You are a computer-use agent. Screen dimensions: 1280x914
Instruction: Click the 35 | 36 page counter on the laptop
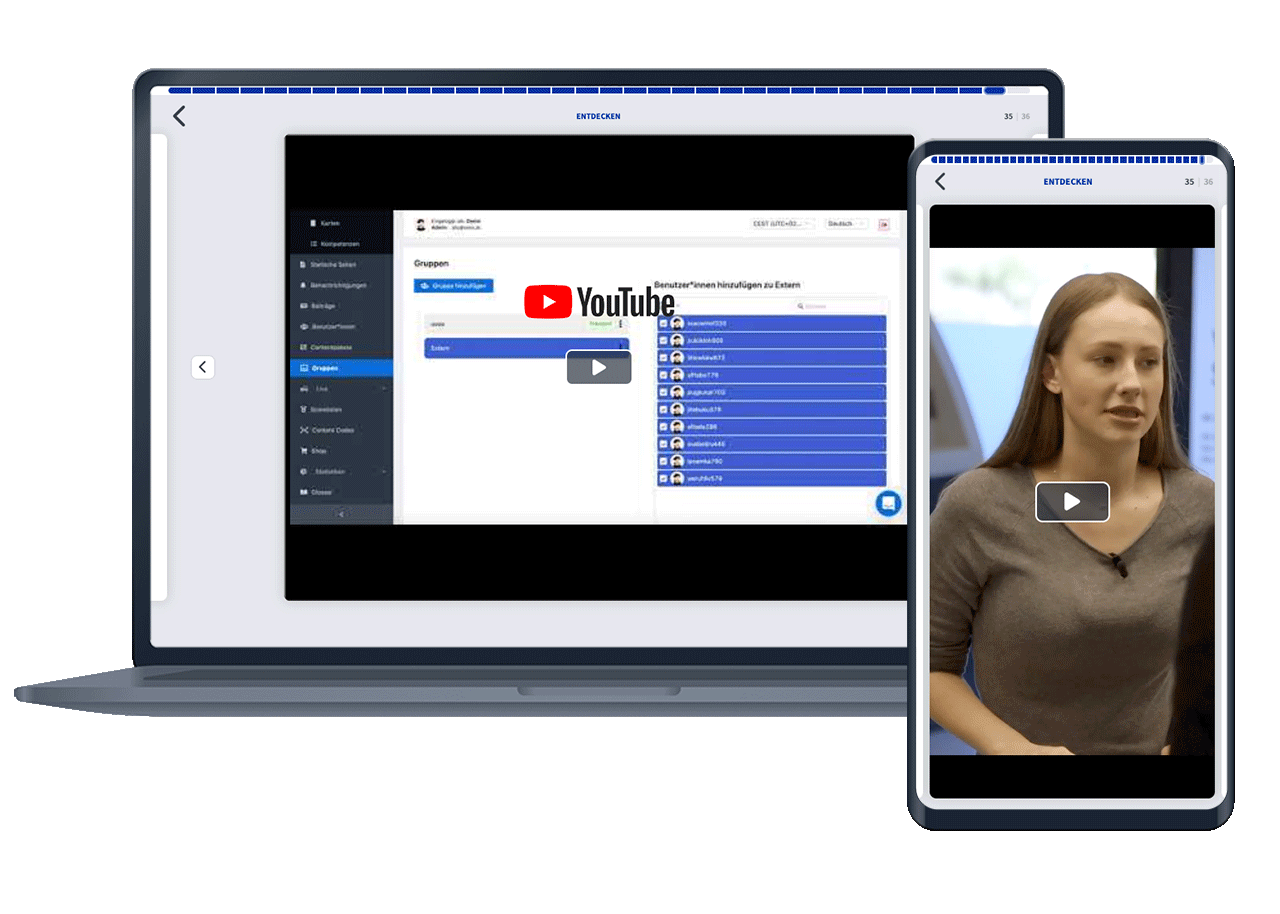[x=1017, y=117]
